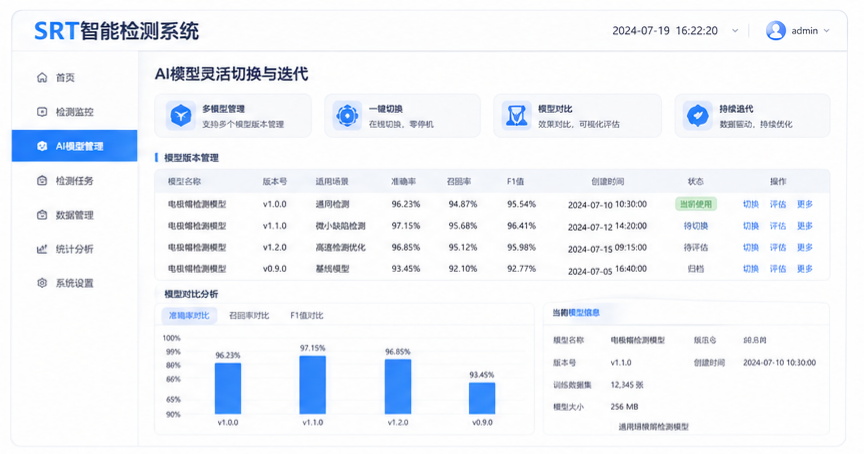Click 更多 for the v0.9.0 row
The image size is (864, 454).
804,269
